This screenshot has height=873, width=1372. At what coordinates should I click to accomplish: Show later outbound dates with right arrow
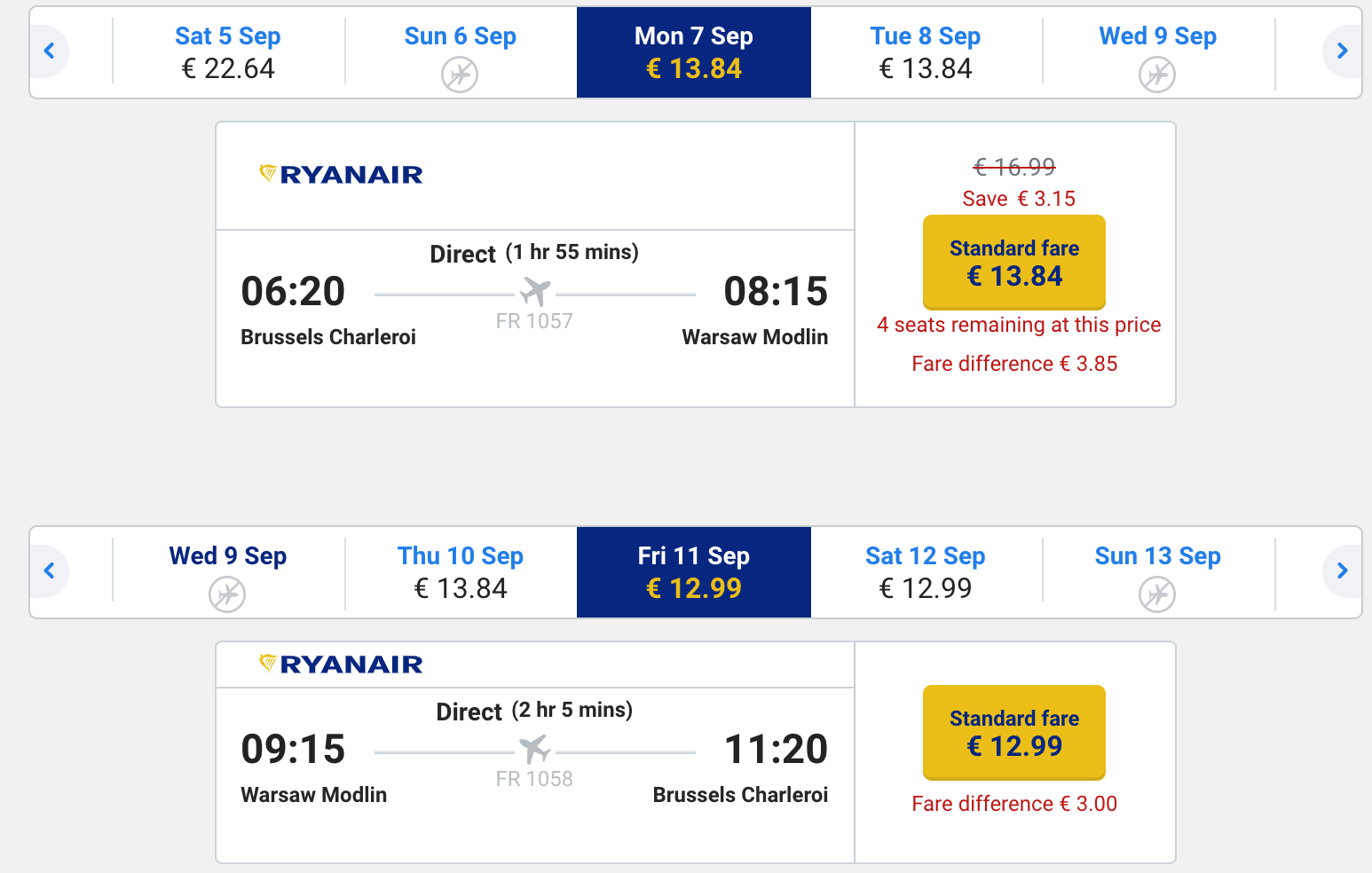(x=1341, y=51)
